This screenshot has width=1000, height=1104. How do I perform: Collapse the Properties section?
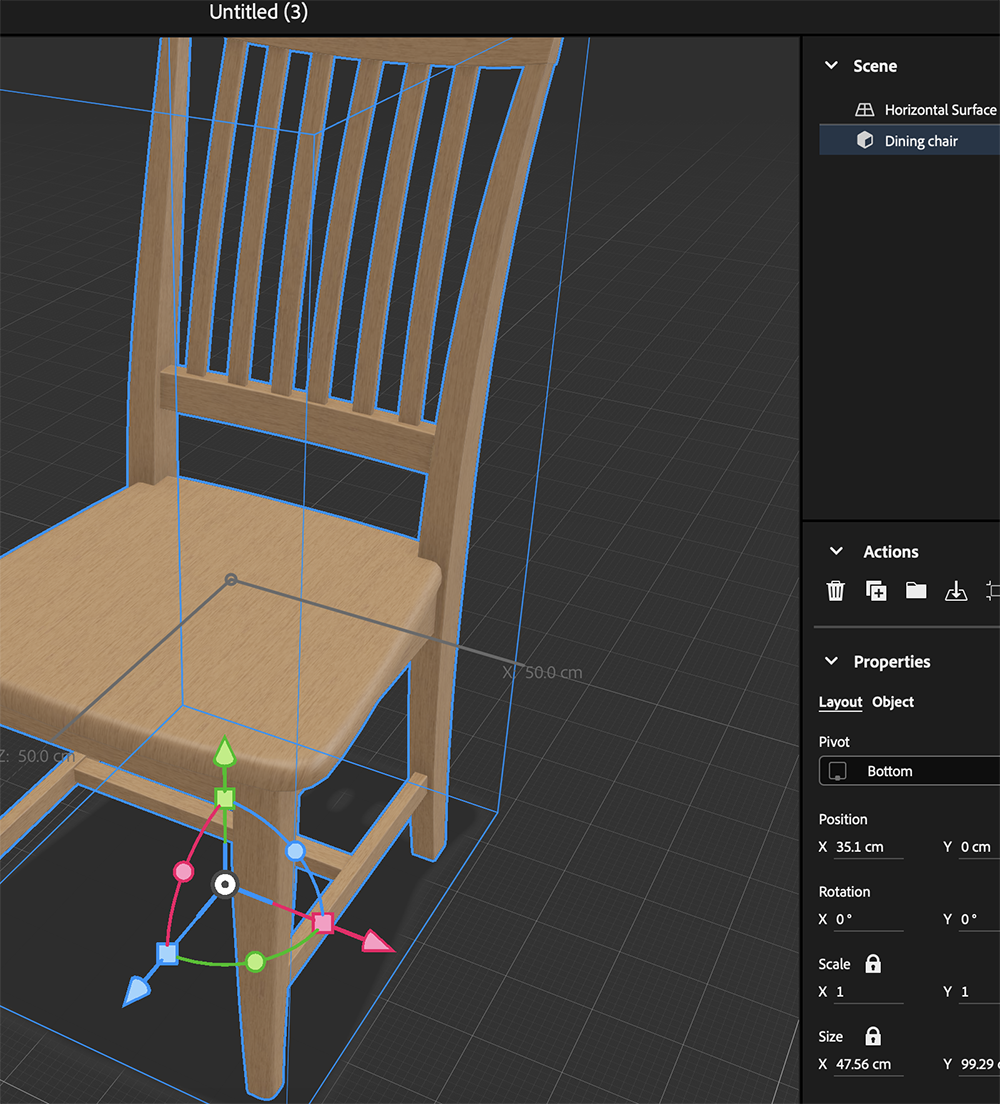click(831, 661)
